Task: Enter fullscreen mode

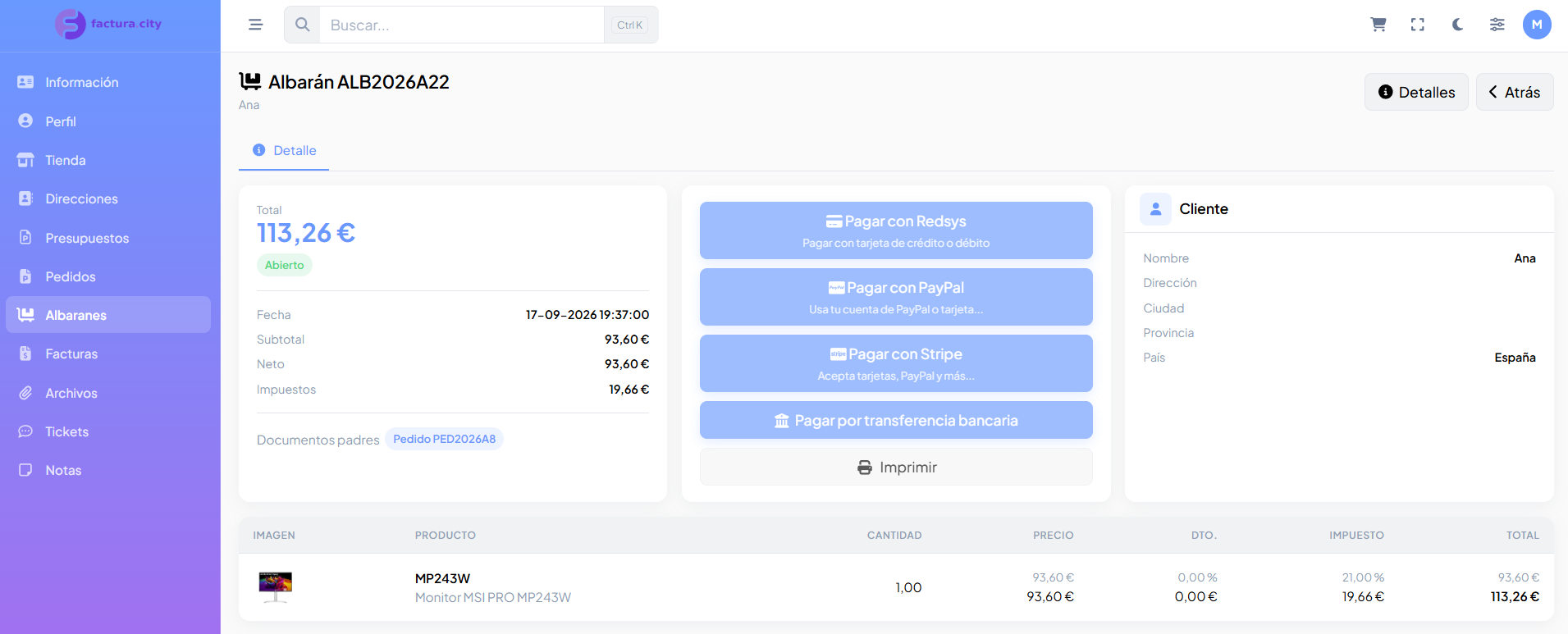Action: tap(1418, 25)
